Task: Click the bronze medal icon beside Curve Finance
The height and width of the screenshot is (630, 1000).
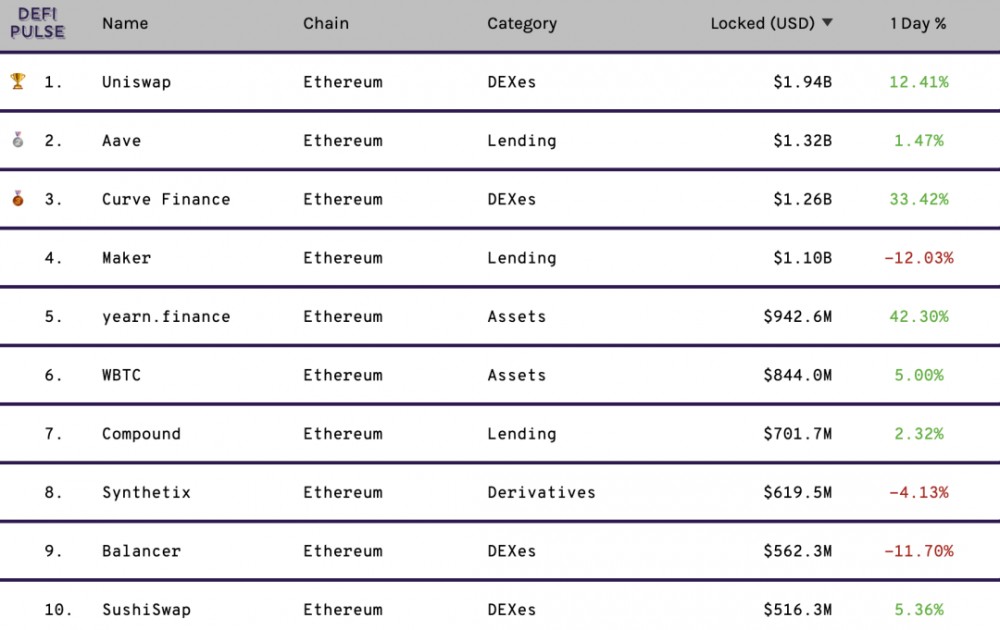Action: [18, 199]
